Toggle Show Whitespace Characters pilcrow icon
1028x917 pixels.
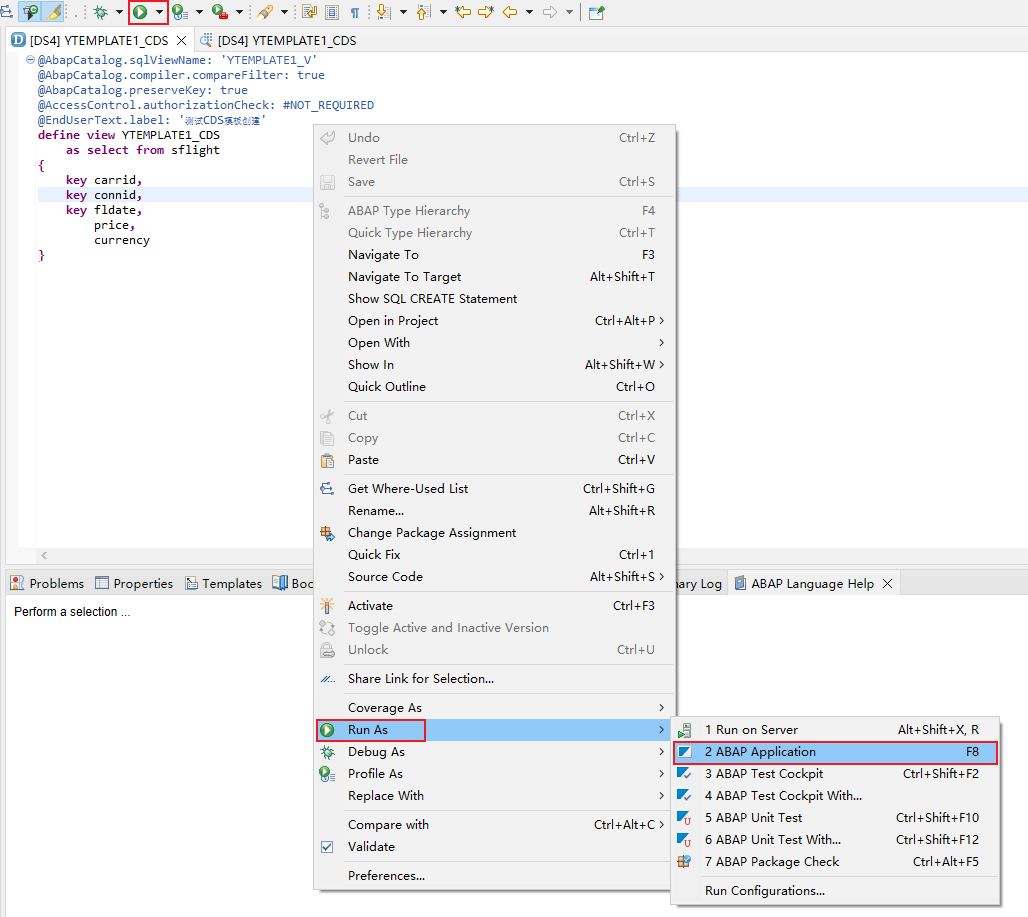tap(355, 12)
